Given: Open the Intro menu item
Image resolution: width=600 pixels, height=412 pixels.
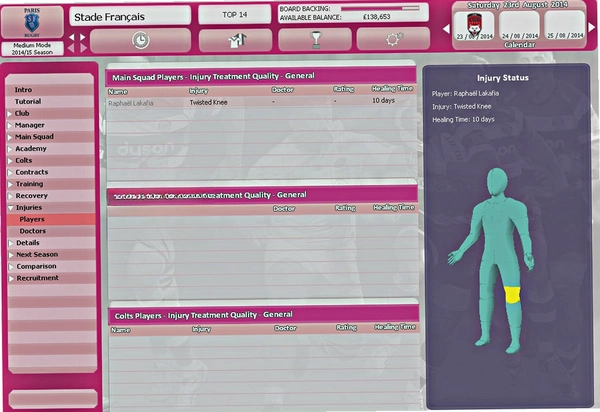Looking at the screenshot, I should tap(23, 90).
